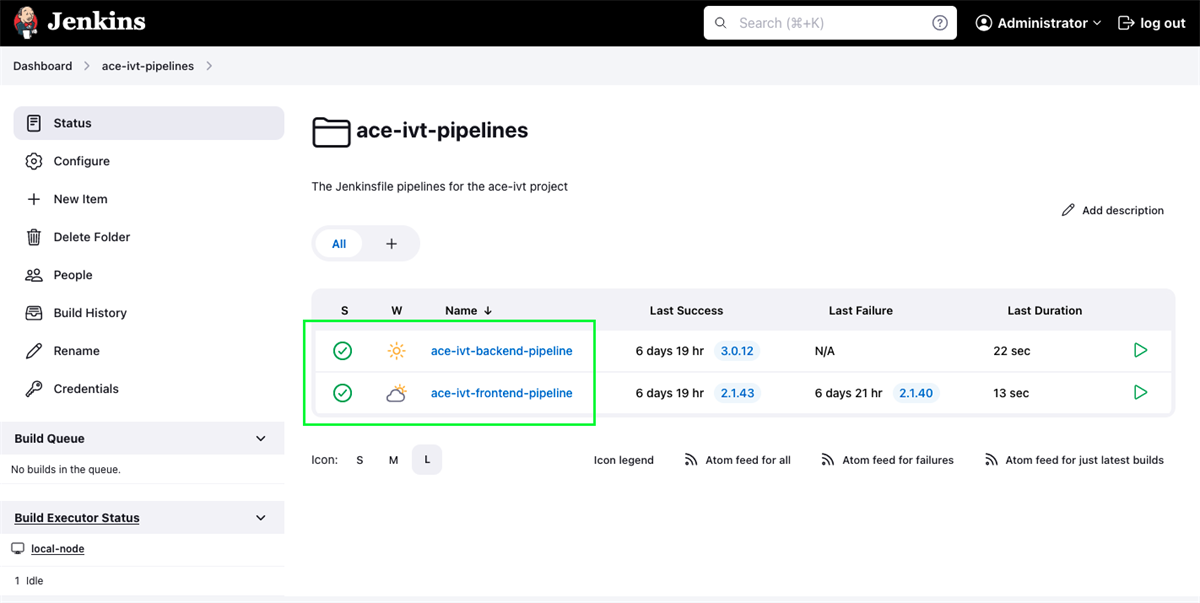Click the cloudy weather icon for frontend pipeline
The height and width of the screenshot is (603, 1200).
coord(396,393)
